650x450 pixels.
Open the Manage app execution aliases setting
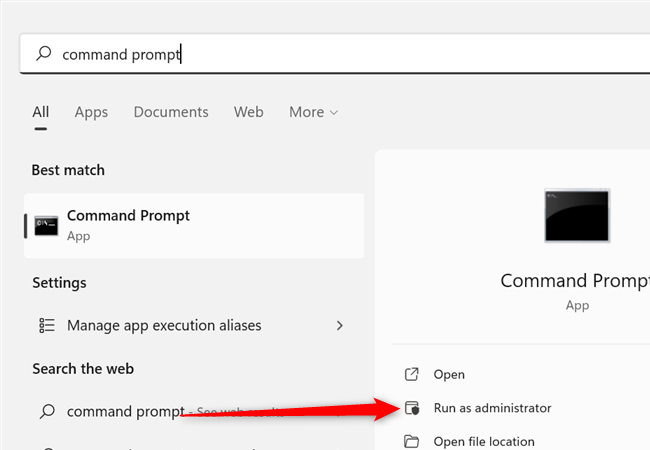tap(164, 325)
